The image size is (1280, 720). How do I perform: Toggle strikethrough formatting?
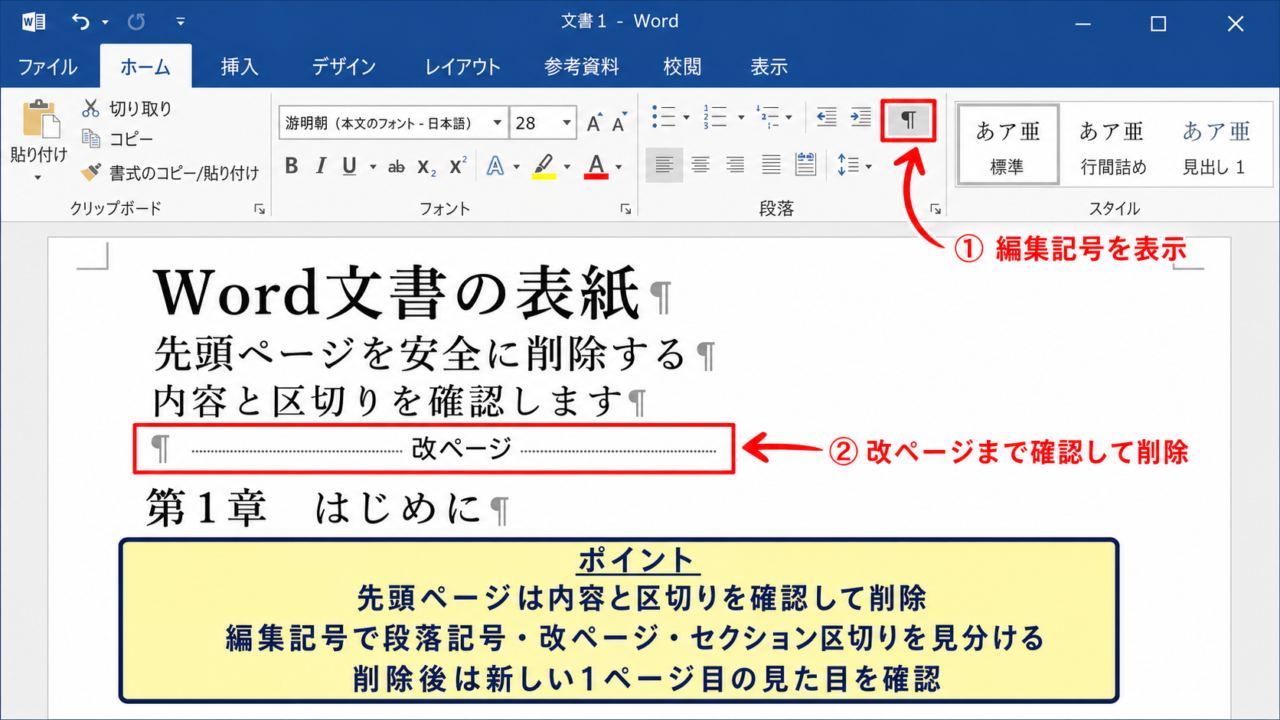click(x=396, y=166)
